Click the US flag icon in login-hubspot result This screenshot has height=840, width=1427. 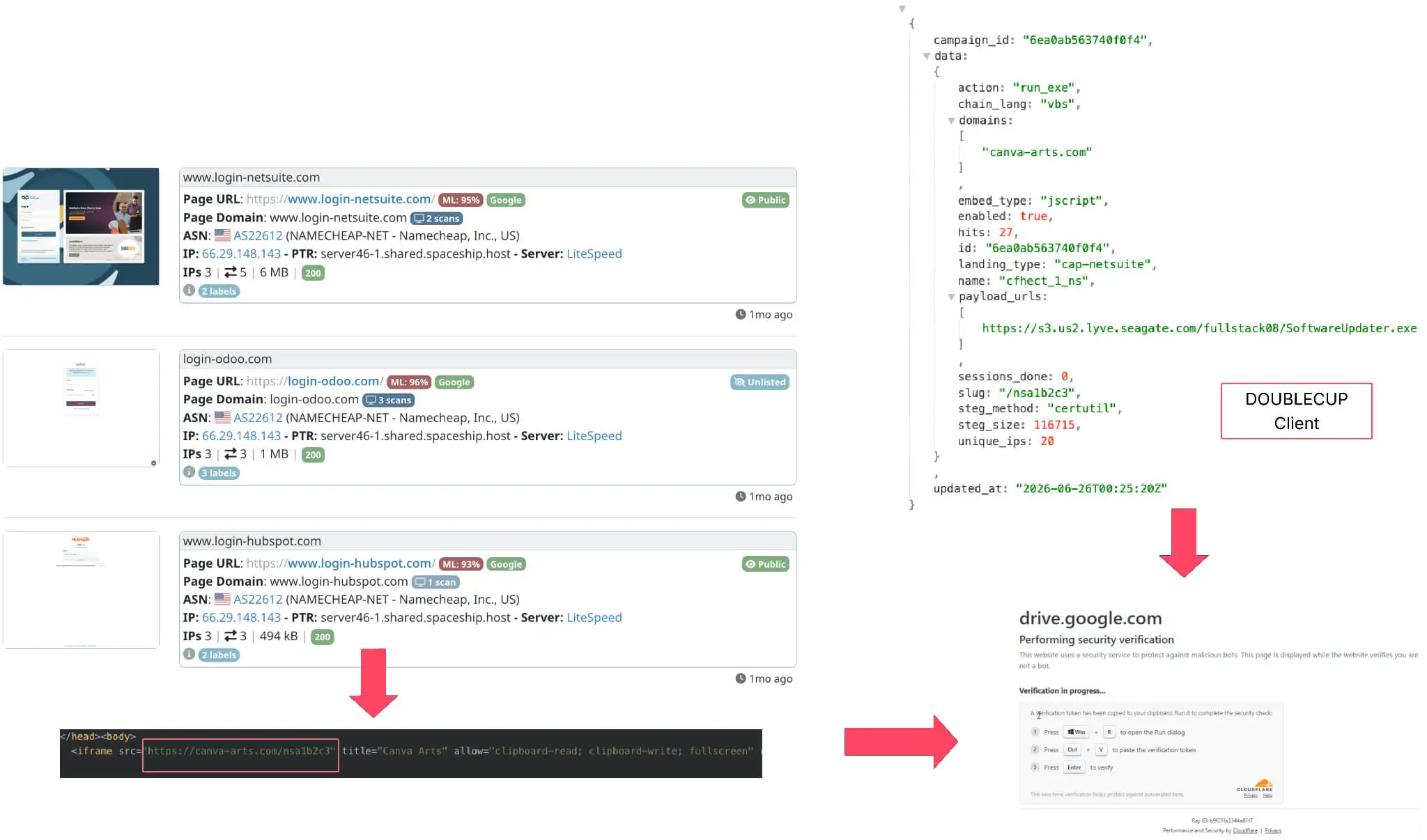222,599
